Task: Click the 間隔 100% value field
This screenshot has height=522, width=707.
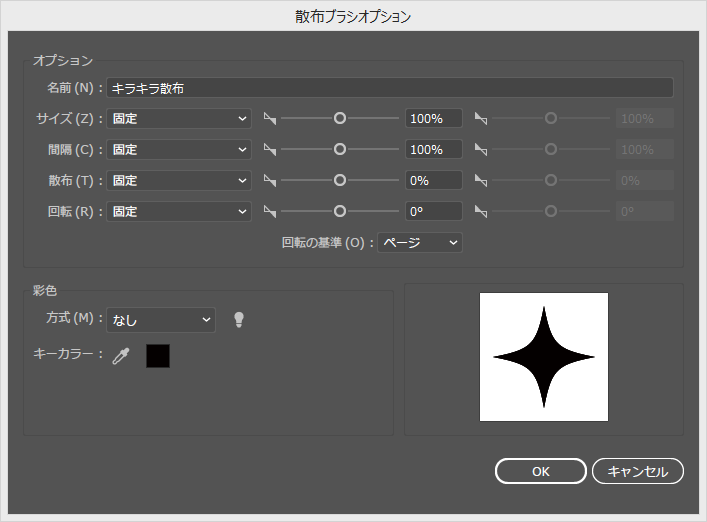Action: pos(434,150)
